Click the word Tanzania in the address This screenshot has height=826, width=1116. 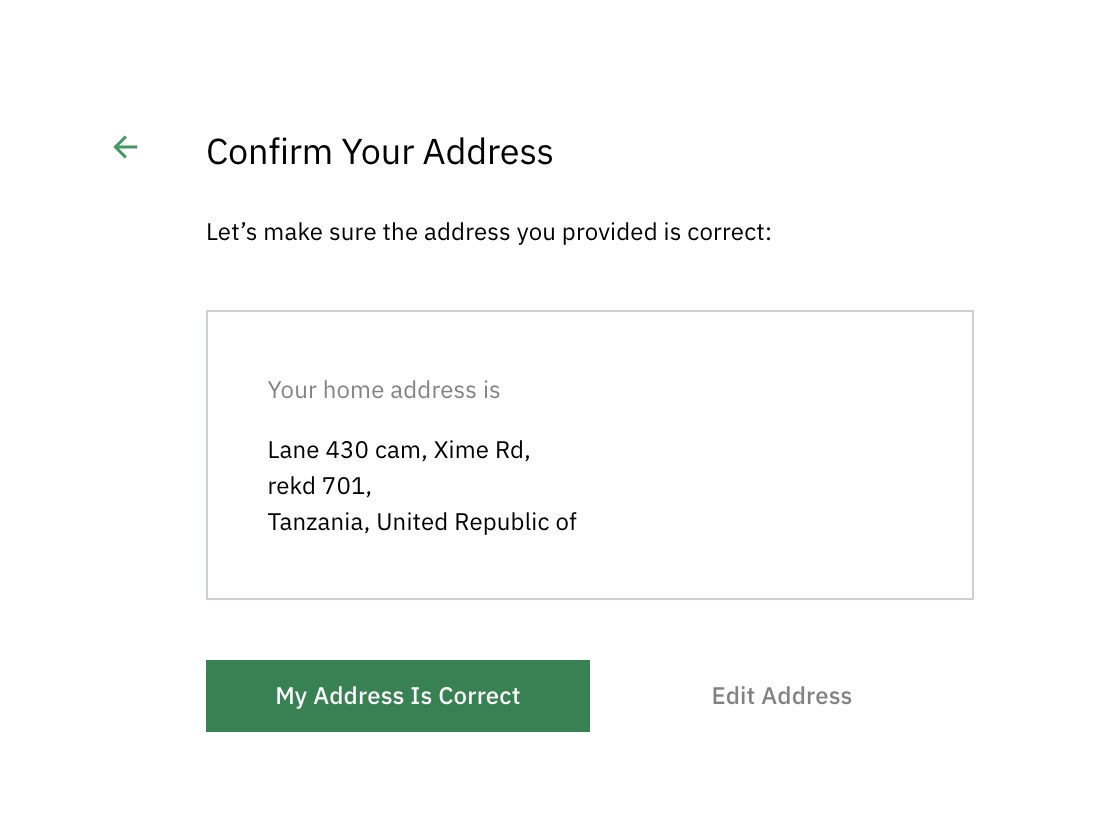(315, 522)
